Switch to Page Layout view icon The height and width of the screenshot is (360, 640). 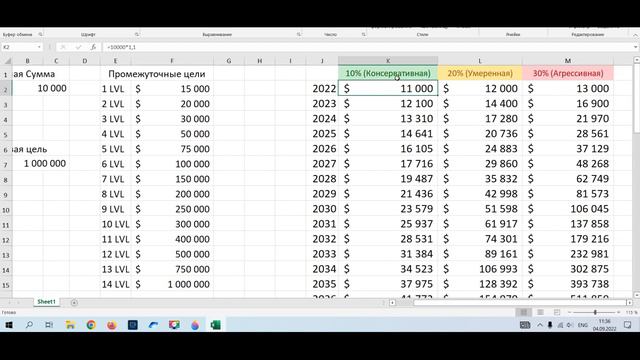pyautogui.click(x=540, y=312)
